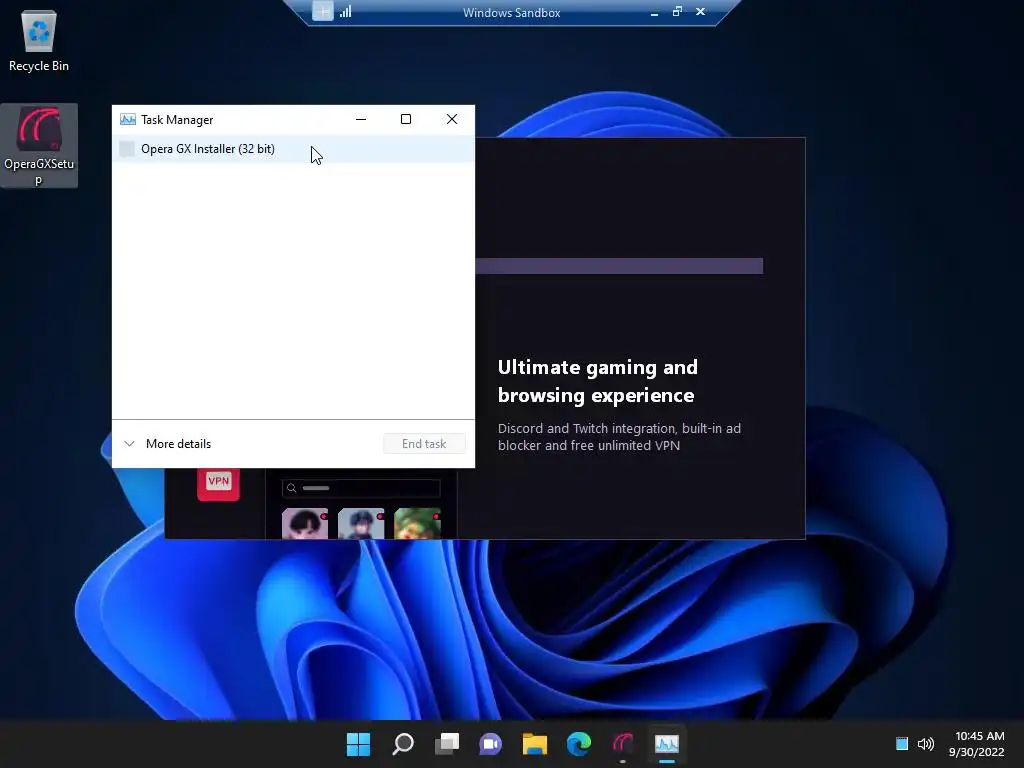
Task: Open the Chat taskbar icon
Action: [491, 744]
